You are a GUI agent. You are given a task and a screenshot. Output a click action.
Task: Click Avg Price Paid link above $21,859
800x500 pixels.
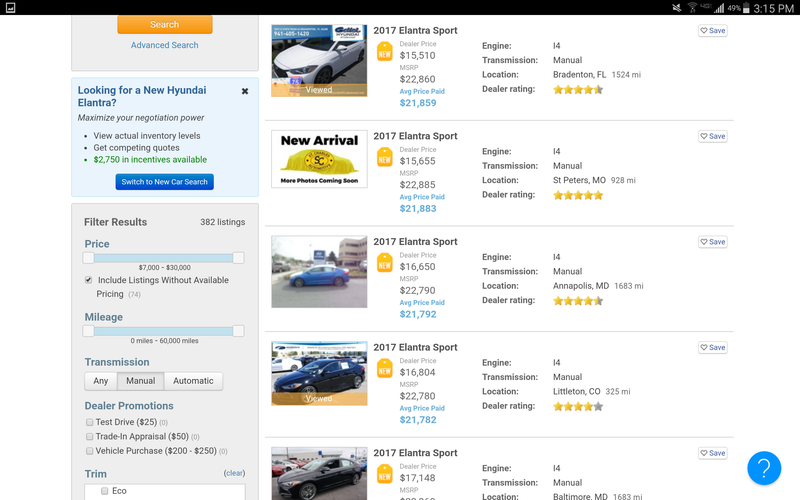coord(422,91)
